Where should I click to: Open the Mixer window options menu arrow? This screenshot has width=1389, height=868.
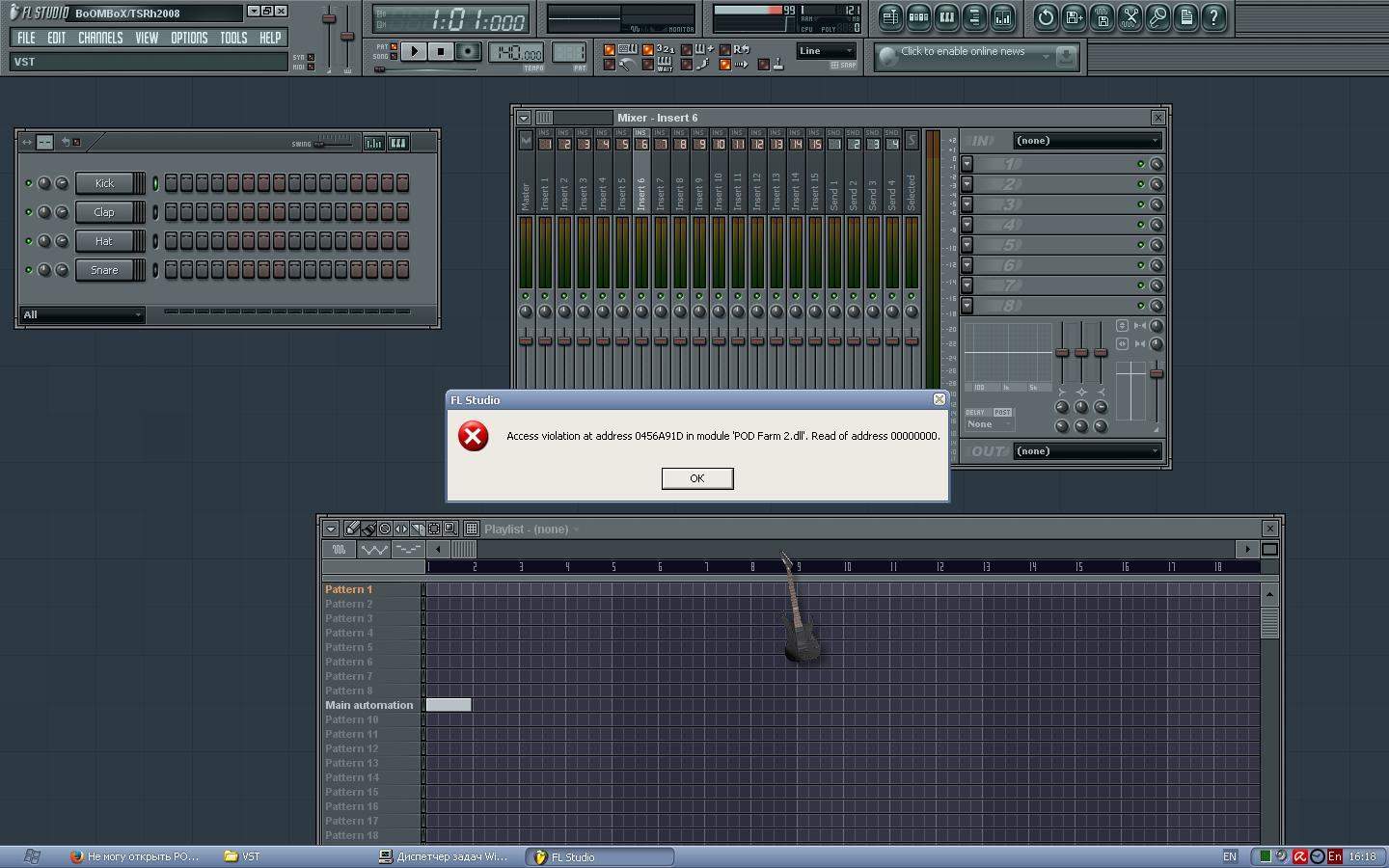[x=524, y=118]
